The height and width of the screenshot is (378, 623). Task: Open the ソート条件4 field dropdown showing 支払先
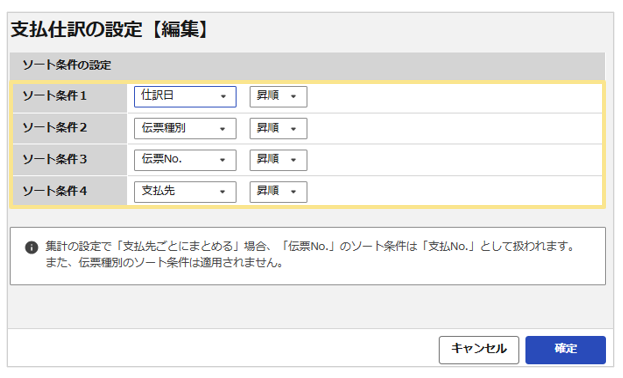pyautogui.click(x=185, y=192)
